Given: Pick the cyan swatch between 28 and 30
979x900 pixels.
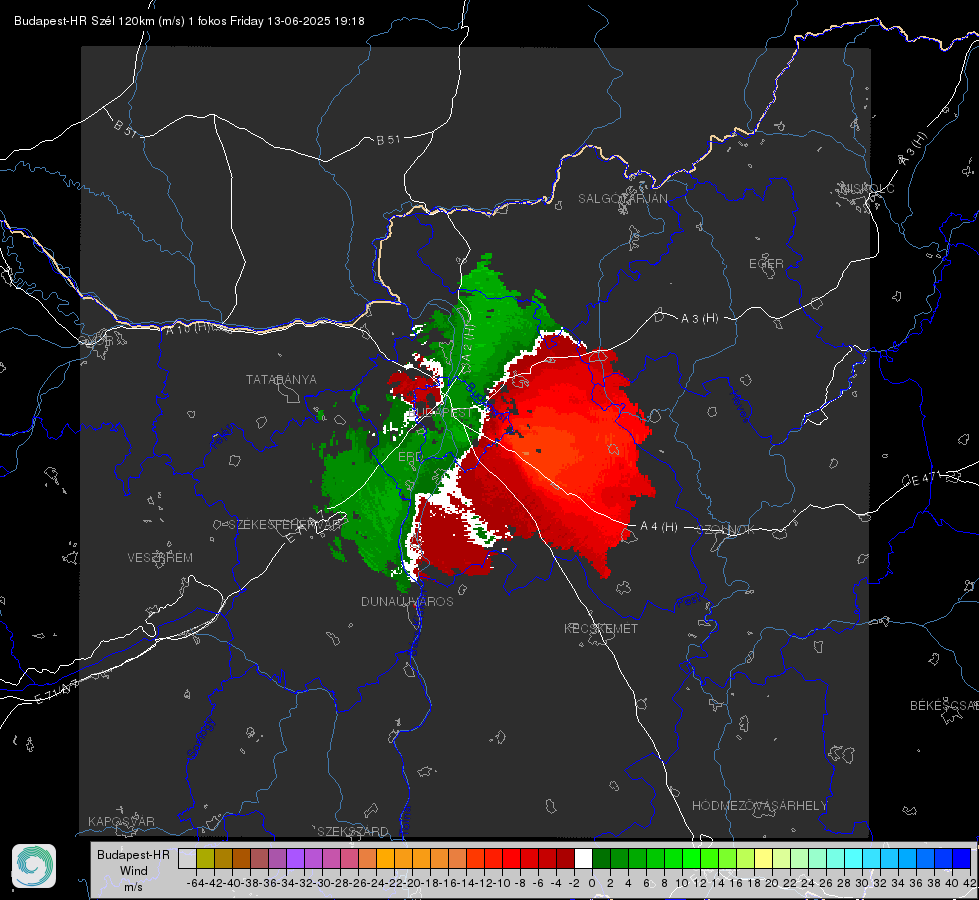Looking at the screenshot, I should click(x=853, y=859).
